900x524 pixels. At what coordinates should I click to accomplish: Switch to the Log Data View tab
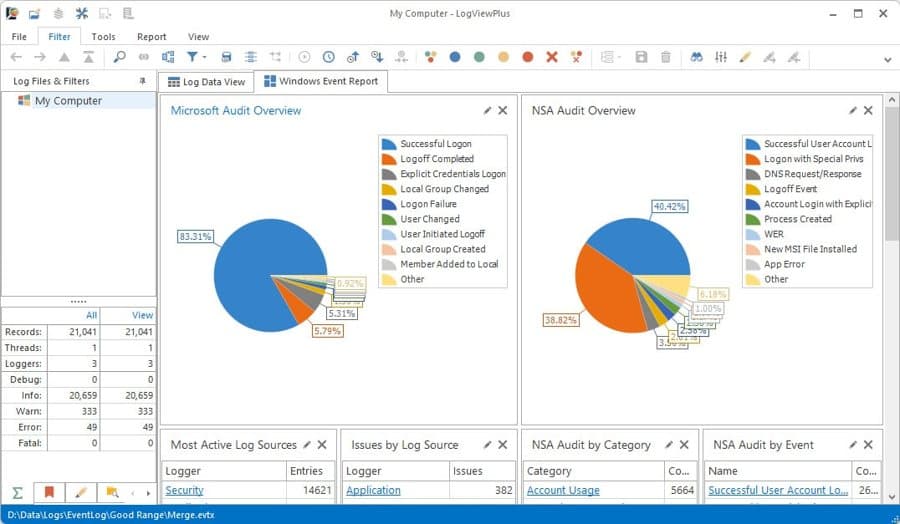(206, 82)
